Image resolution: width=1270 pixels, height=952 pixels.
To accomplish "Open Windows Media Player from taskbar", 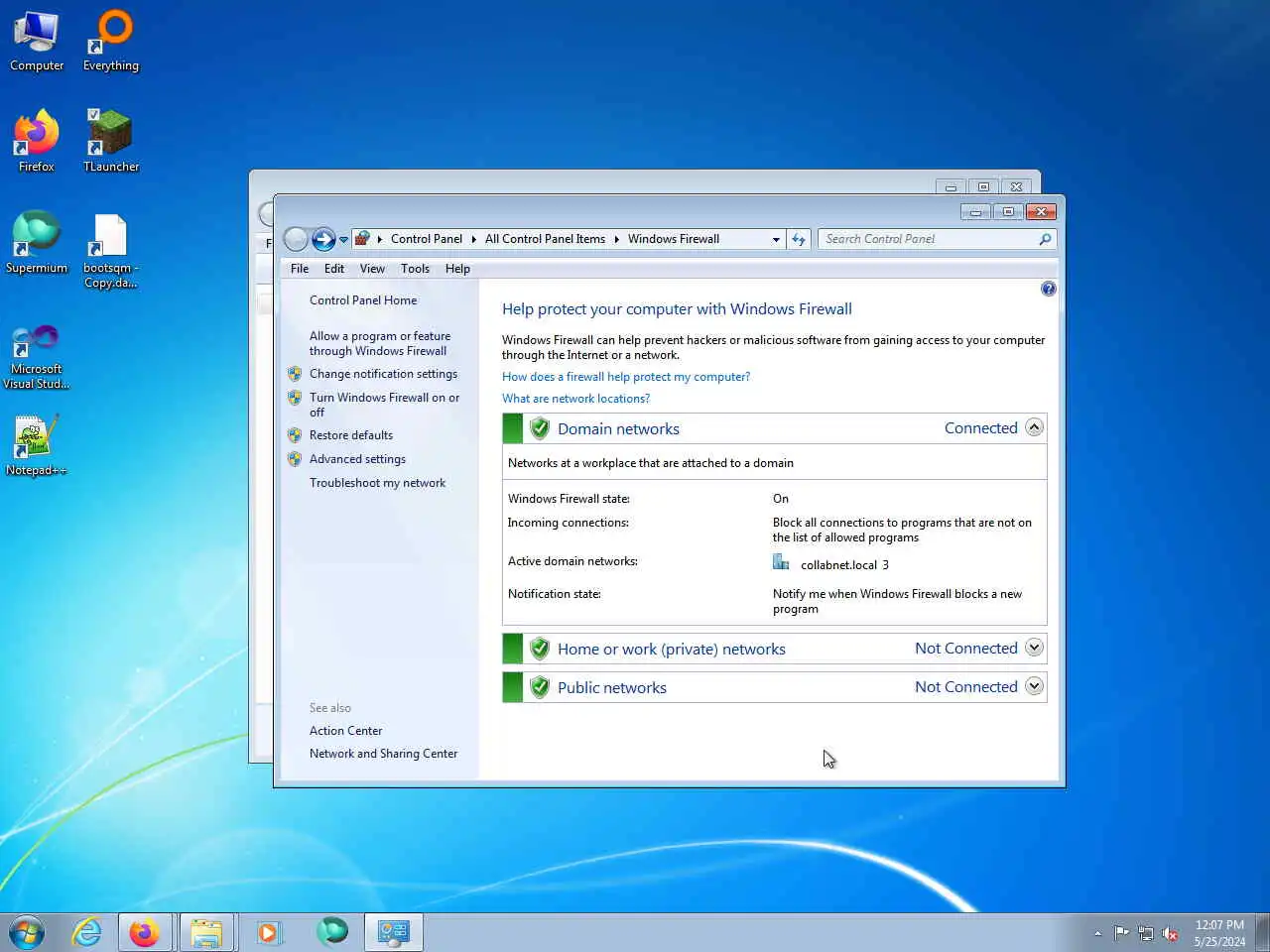I will 268,932.
